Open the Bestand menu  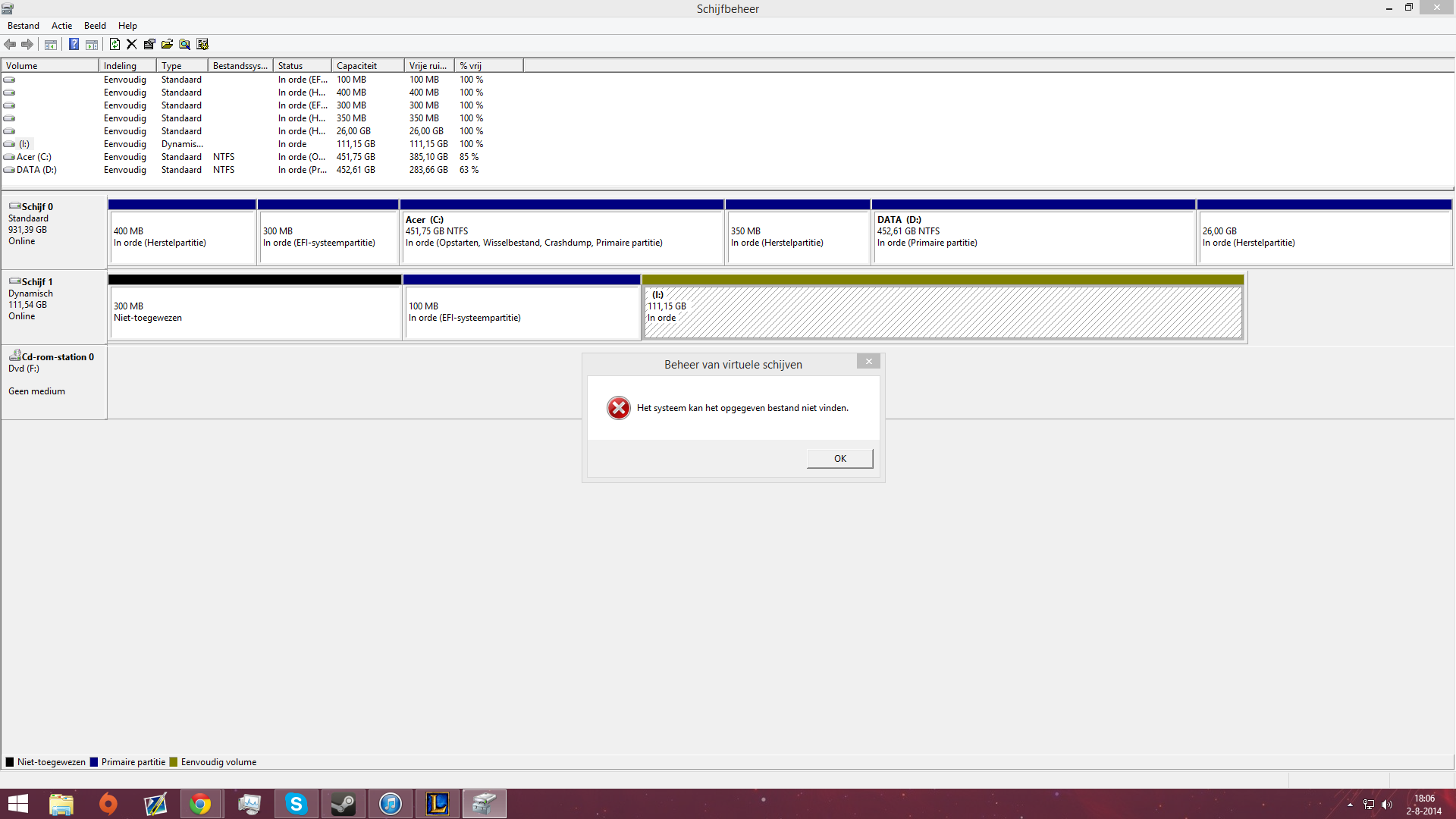coord(24,25)
